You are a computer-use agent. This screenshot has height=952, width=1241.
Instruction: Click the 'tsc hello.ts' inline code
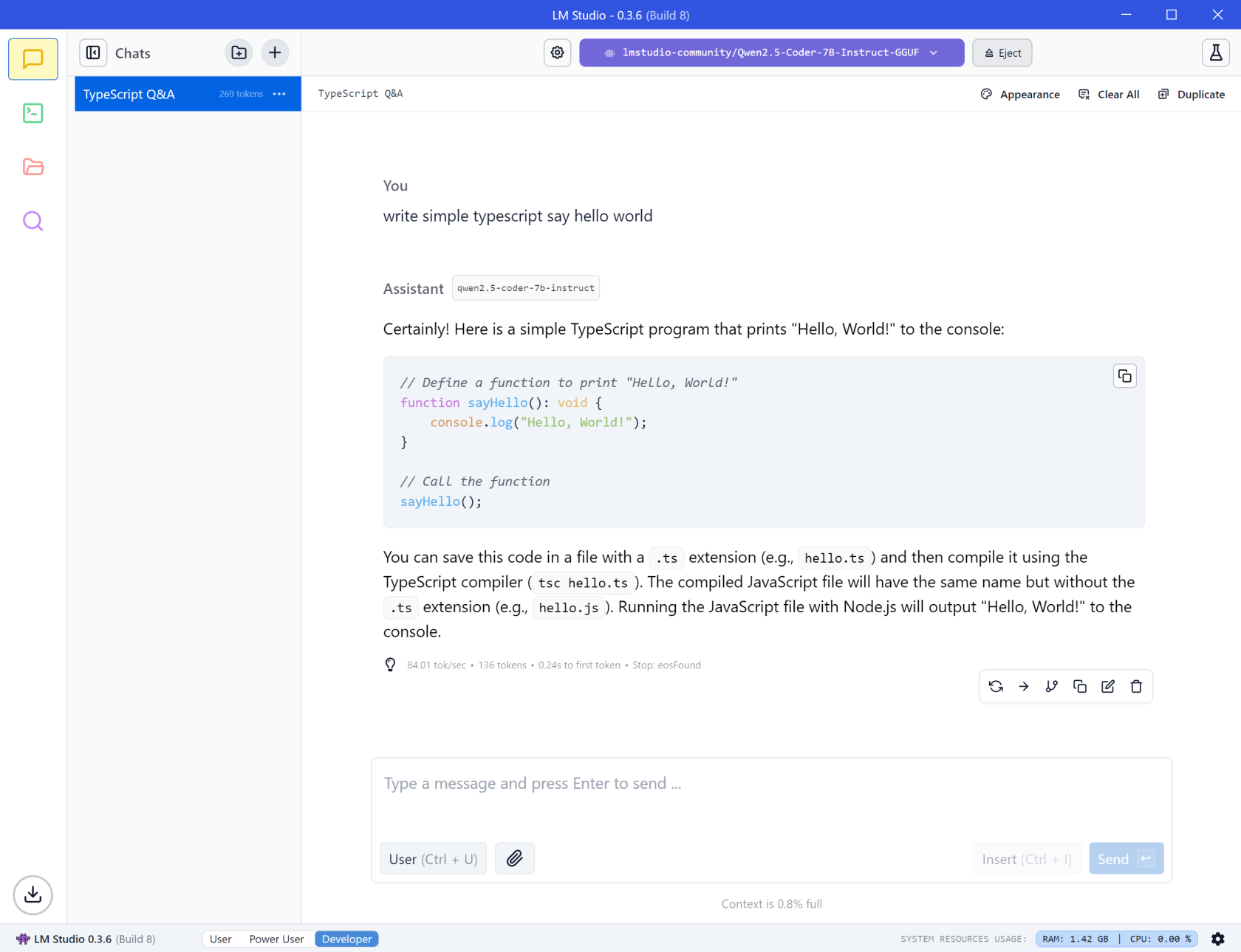[x=583, y=583]
